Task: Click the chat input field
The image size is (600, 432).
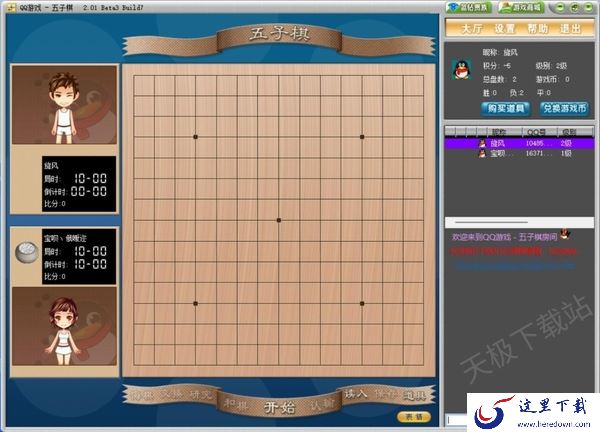Action: click(456, 420)
